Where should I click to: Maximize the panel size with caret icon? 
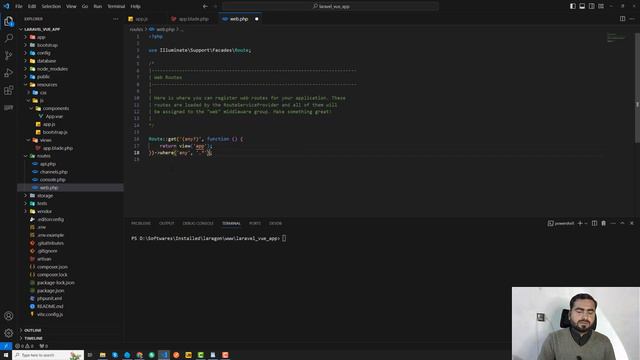coord(622,223)
